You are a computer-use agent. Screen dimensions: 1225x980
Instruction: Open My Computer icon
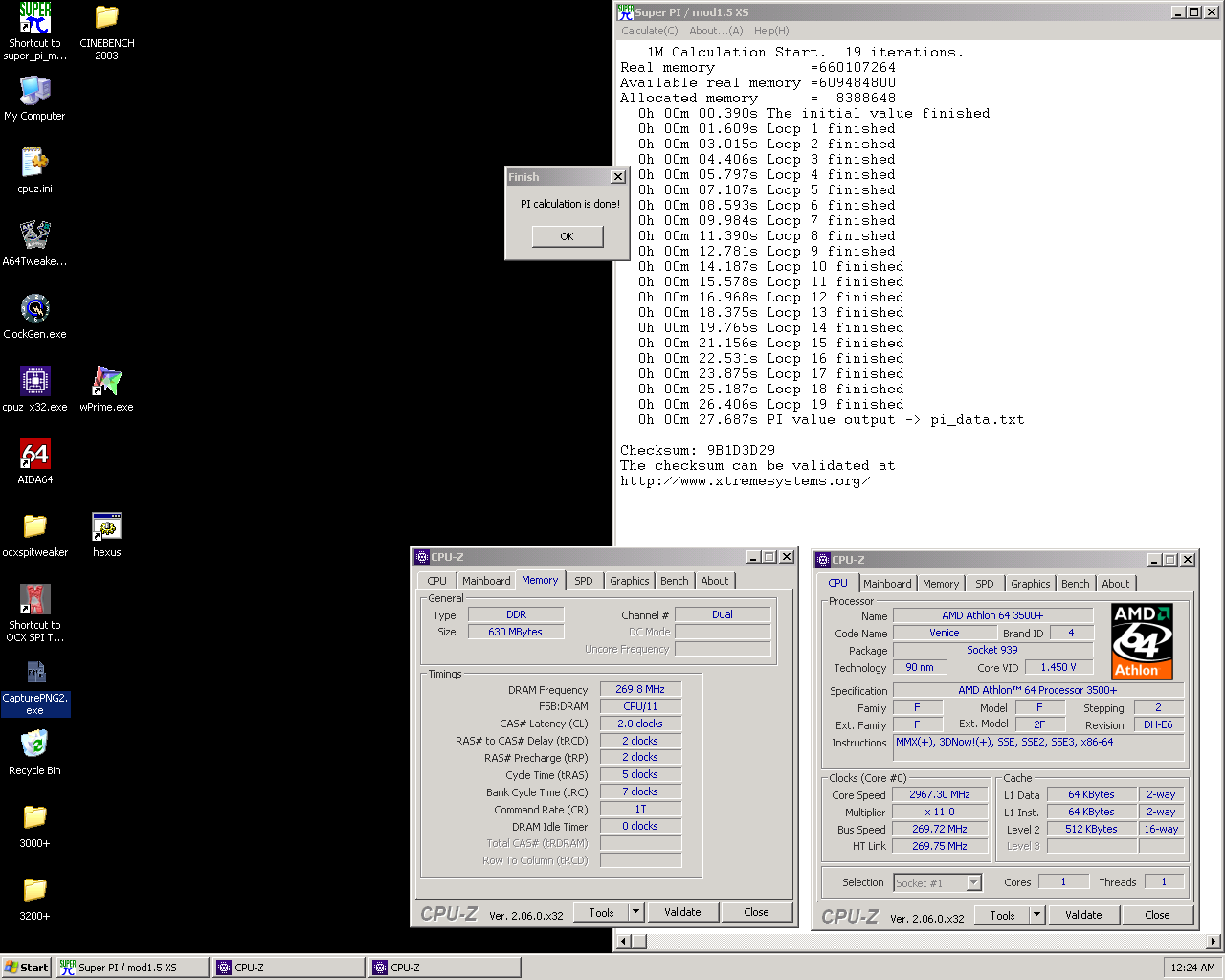[35, 91]
